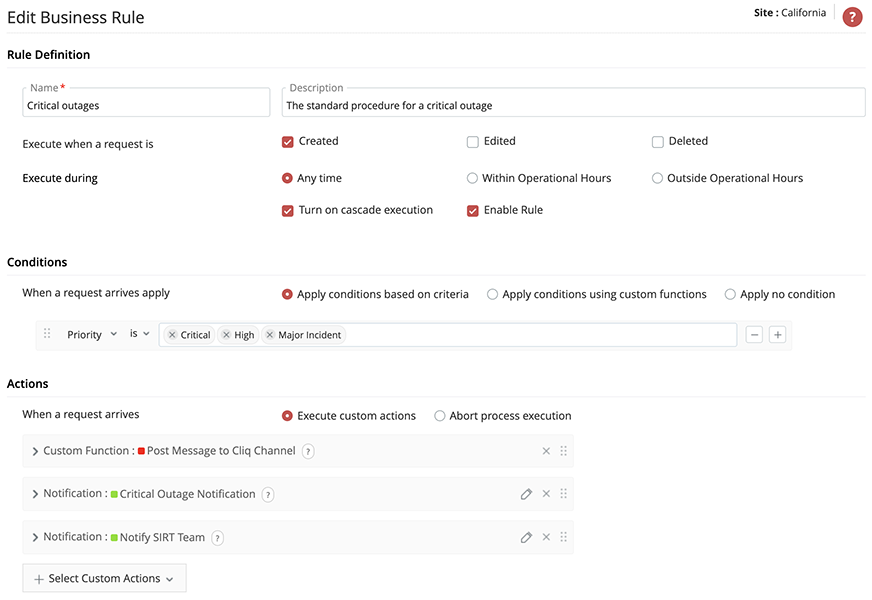Choose Abort process execution
The width and height of the screenshot is (872, 600).
[440, 416]
